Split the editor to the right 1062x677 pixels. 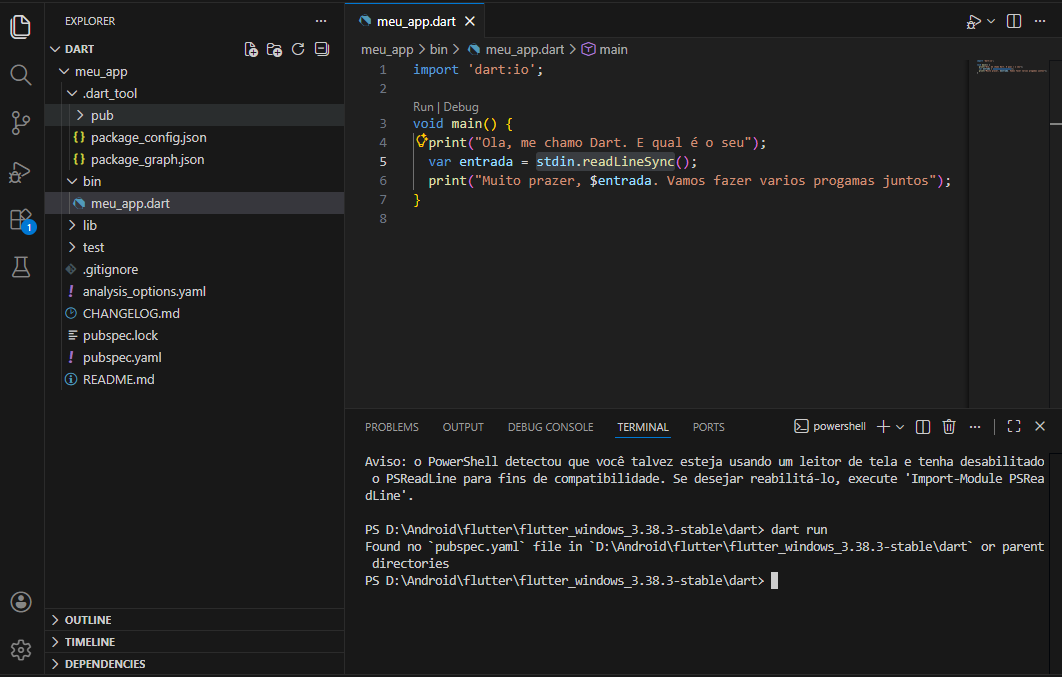coord(1013,21)
